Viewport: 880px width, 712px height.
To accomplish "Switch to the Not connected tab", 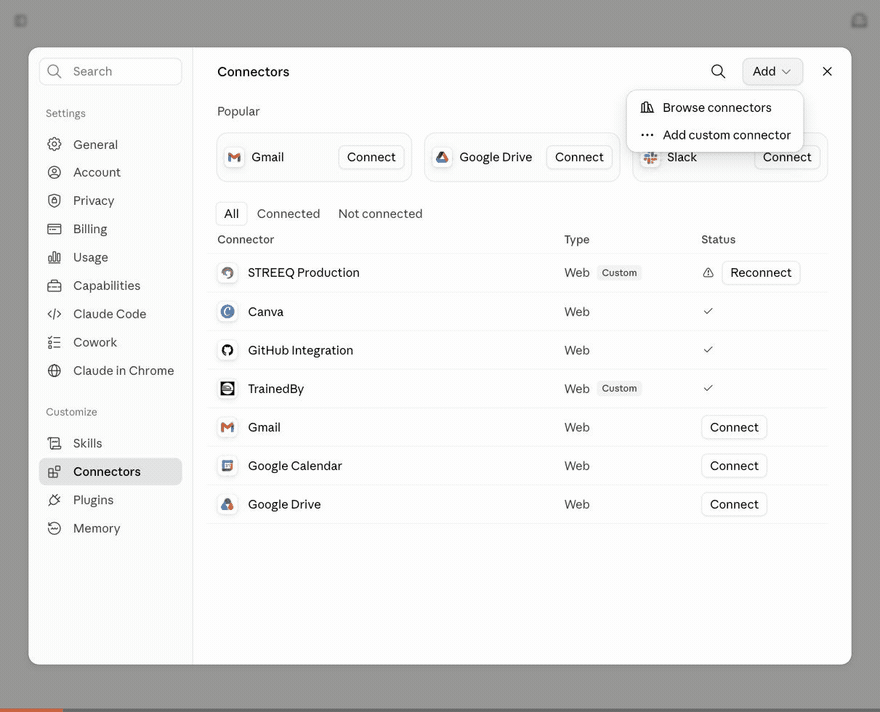I will [x=380, y=214].
